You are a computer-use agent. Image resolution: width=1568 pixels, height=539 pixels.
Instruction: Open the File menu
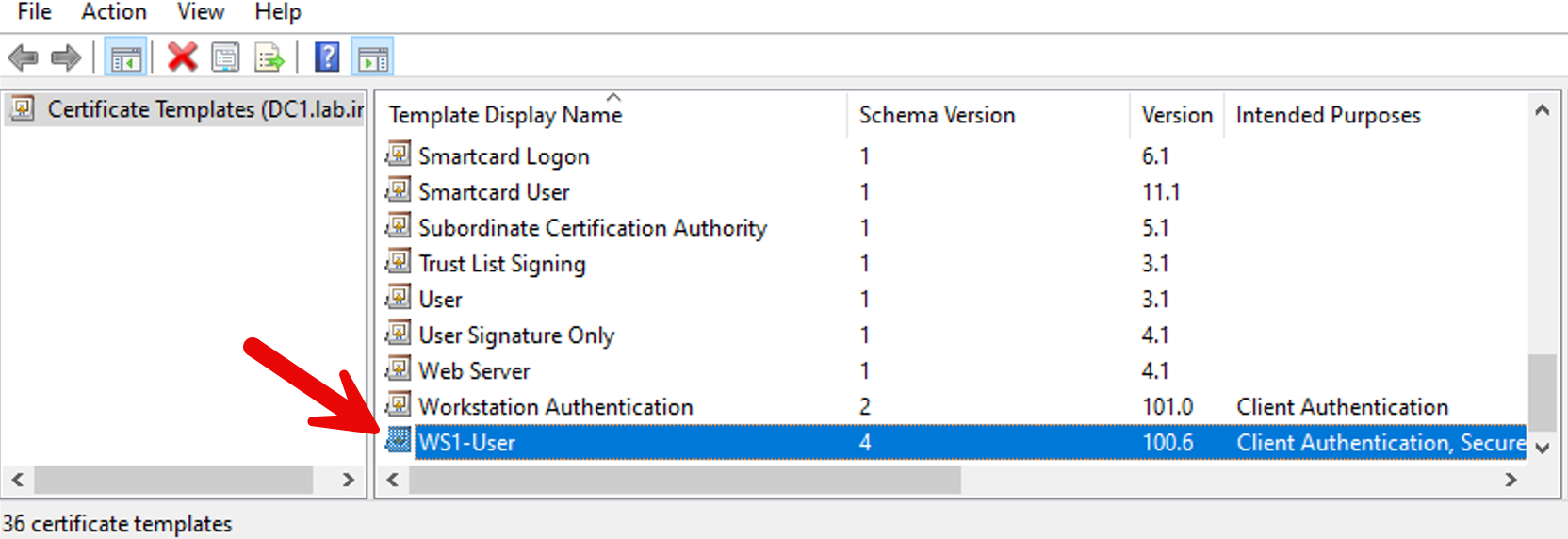pos(35,12)
